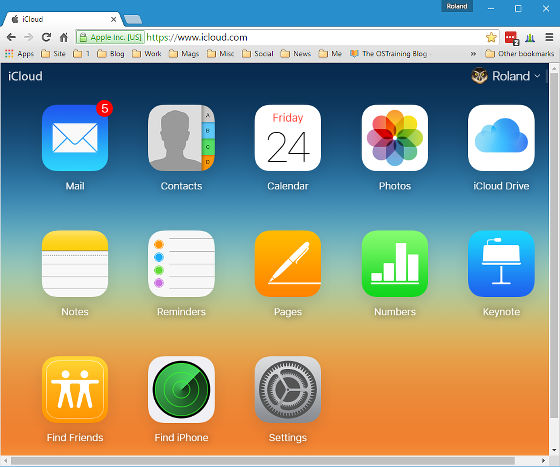
Task: Open the Mags bookmarks folder
Action: 184,54
